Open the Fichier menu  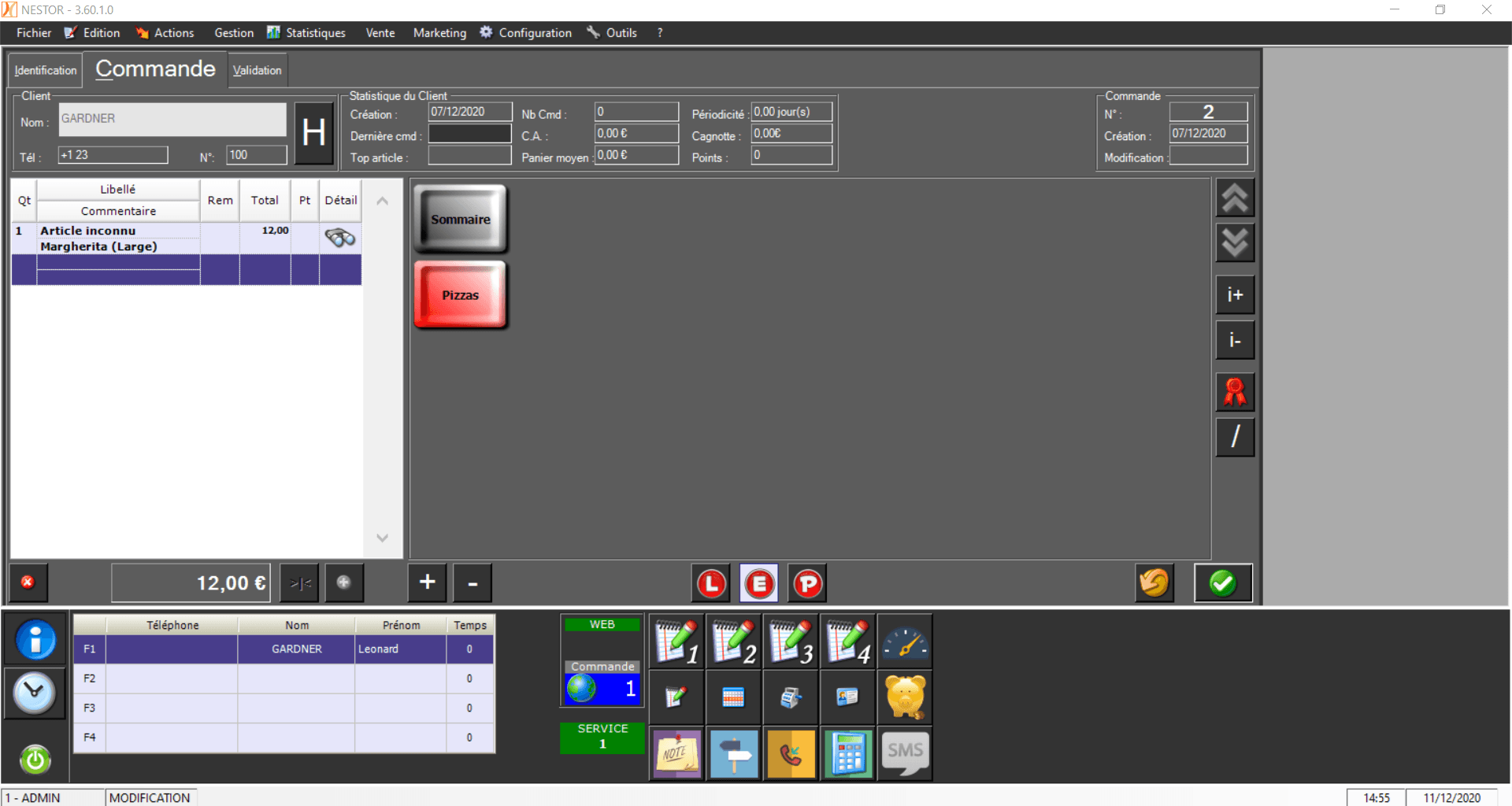click(34, 33)
